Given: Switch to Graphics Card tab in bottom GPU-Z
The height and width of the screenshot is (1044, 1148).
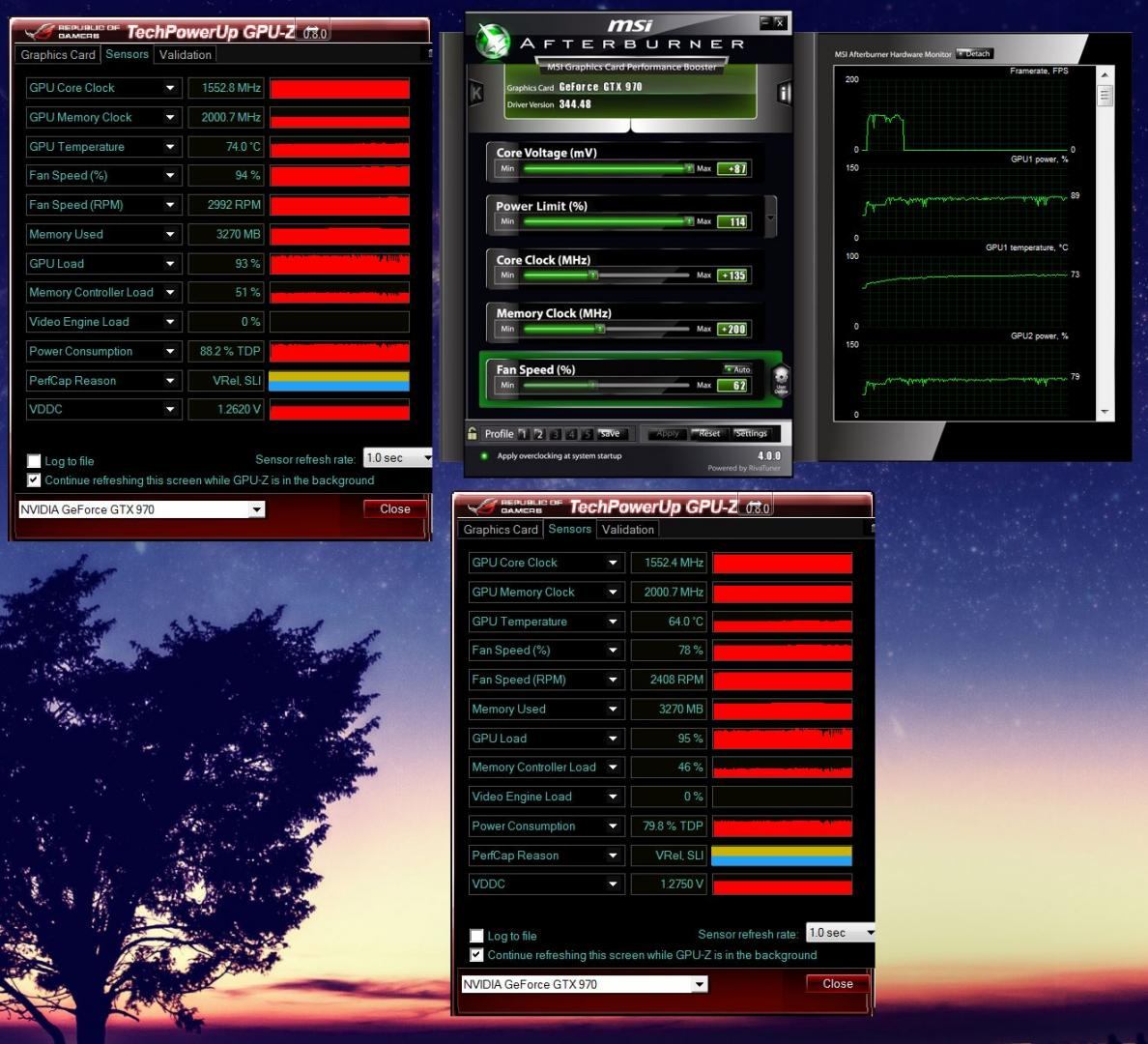Looking at the screenshot, I should point(501,529).
